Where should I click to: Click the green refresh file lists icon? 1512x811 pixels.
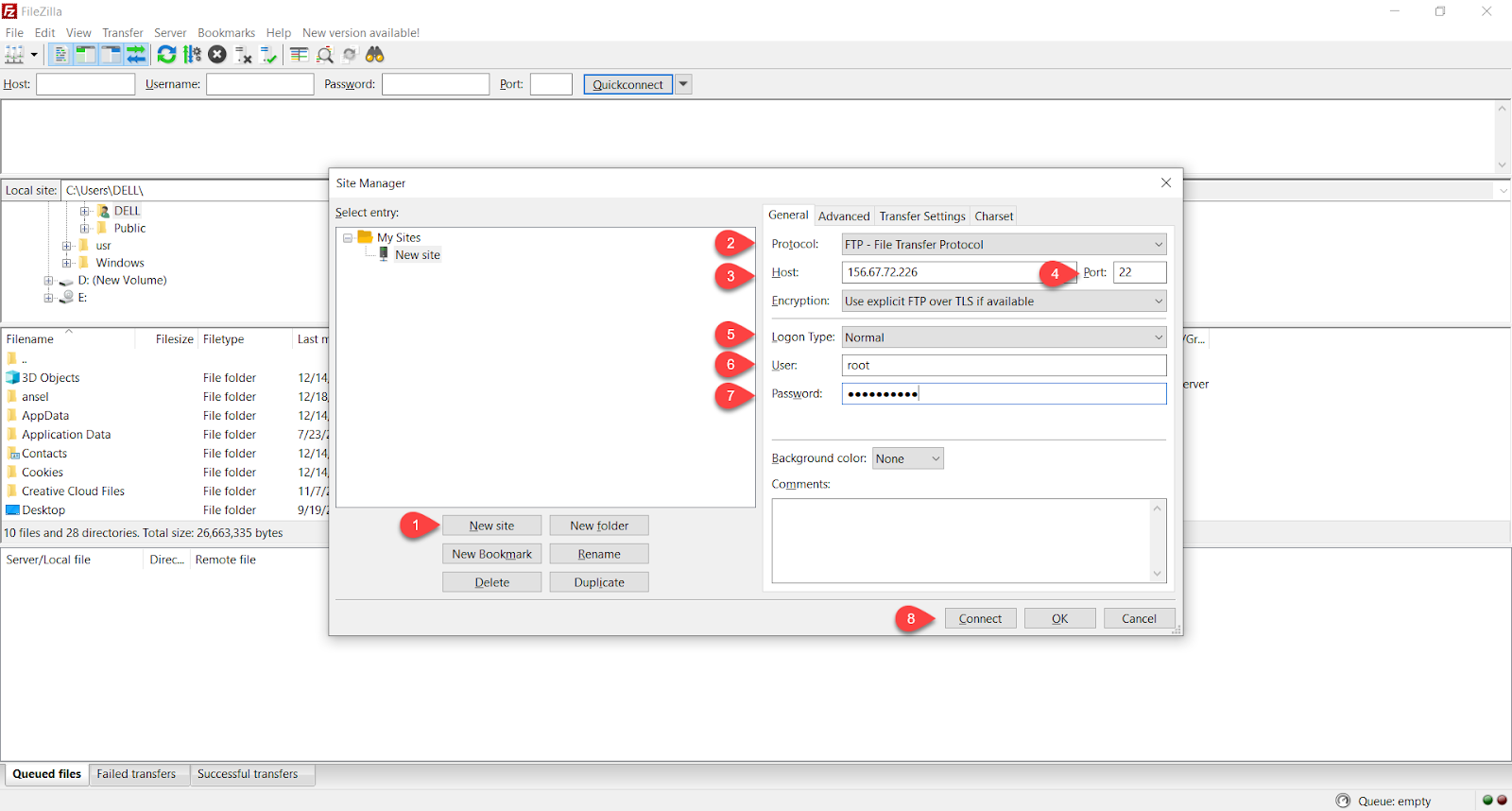point(166,55)
